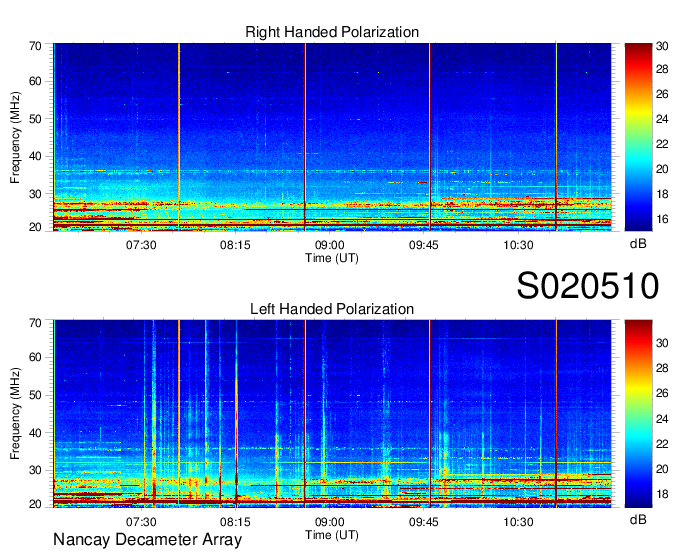
Task: Click 40 MHz tick of Right Handed plot
Action: pyautogui.click(x=35, y=156)
